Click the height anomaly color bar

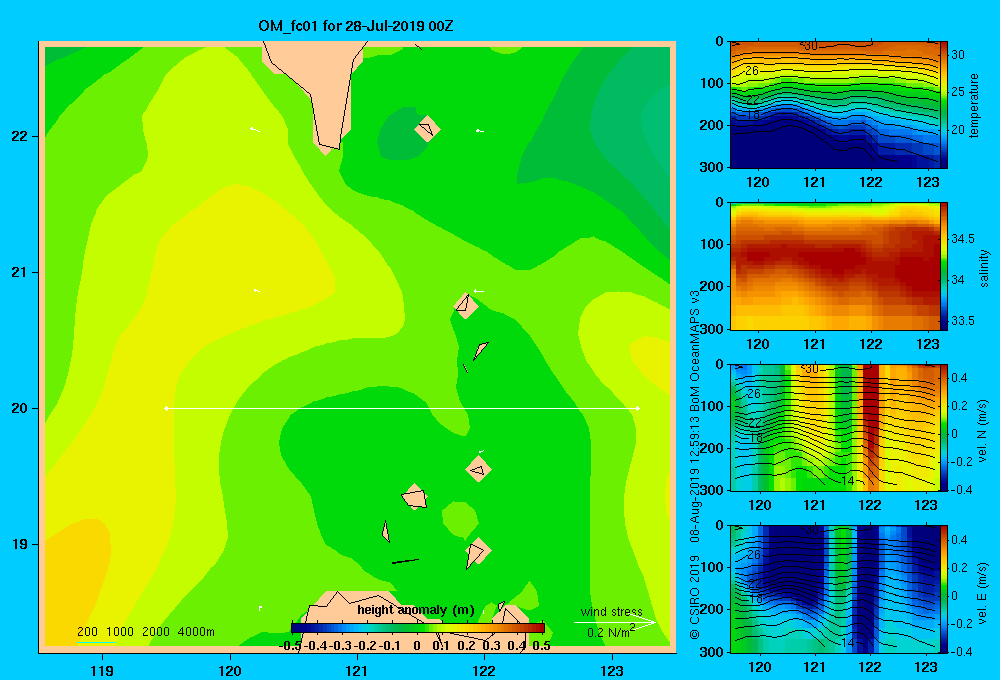[418, 628]
